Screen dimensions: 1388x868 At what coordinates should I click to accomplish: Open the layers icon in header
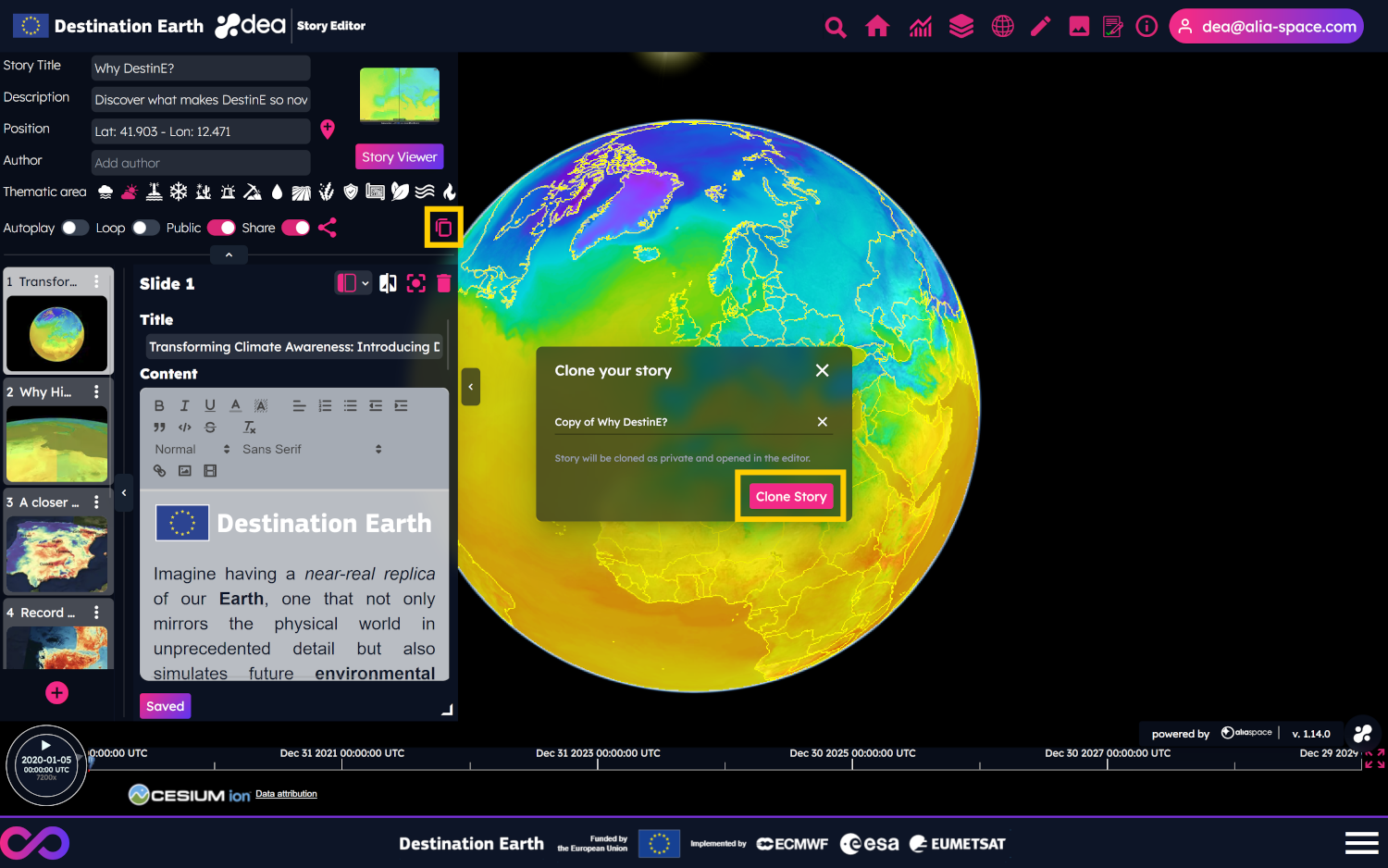coord(961,27)
